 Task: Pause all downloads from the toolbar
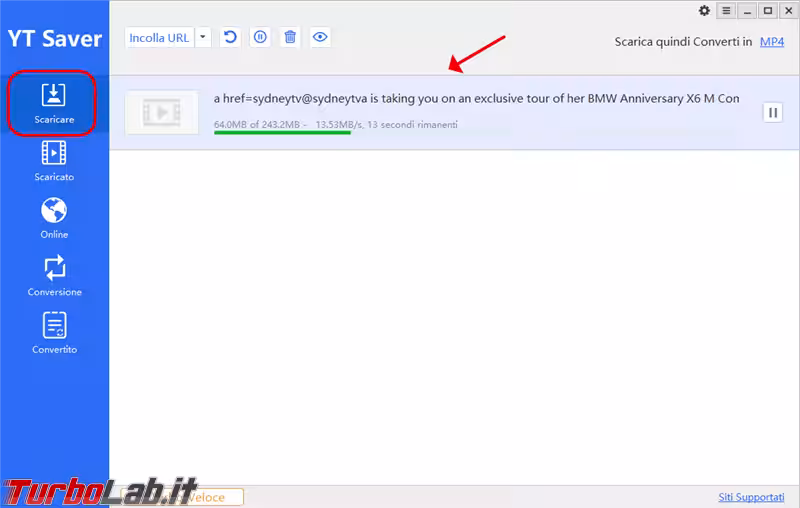(260, 37)
